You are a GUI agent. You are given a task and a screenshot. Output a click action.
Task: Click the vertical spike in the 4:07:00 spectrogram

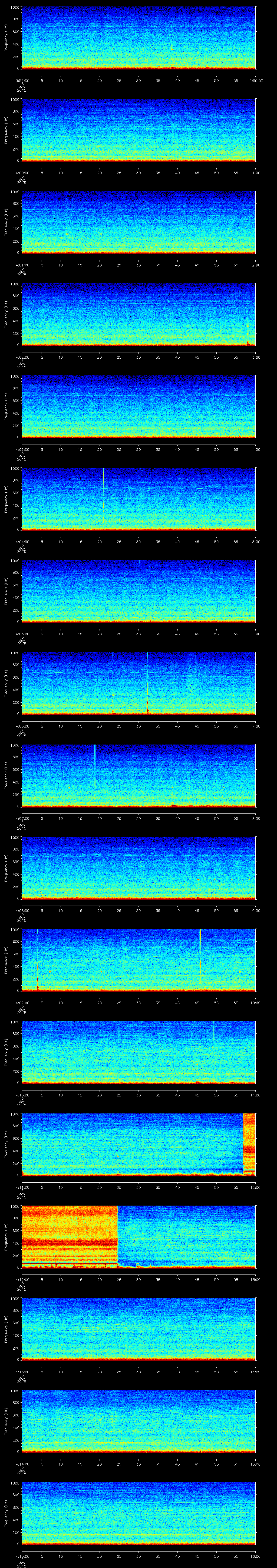95,767
